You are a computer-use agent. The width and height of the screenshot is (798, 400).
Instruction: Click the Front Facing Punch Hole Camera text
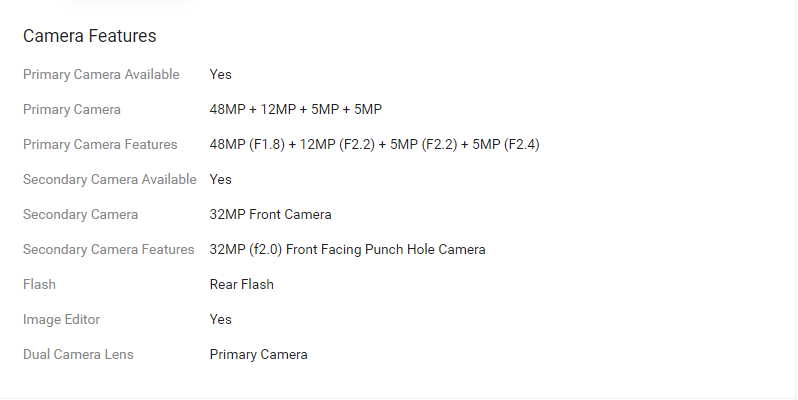pyautogui.click(x=385, y=249)
